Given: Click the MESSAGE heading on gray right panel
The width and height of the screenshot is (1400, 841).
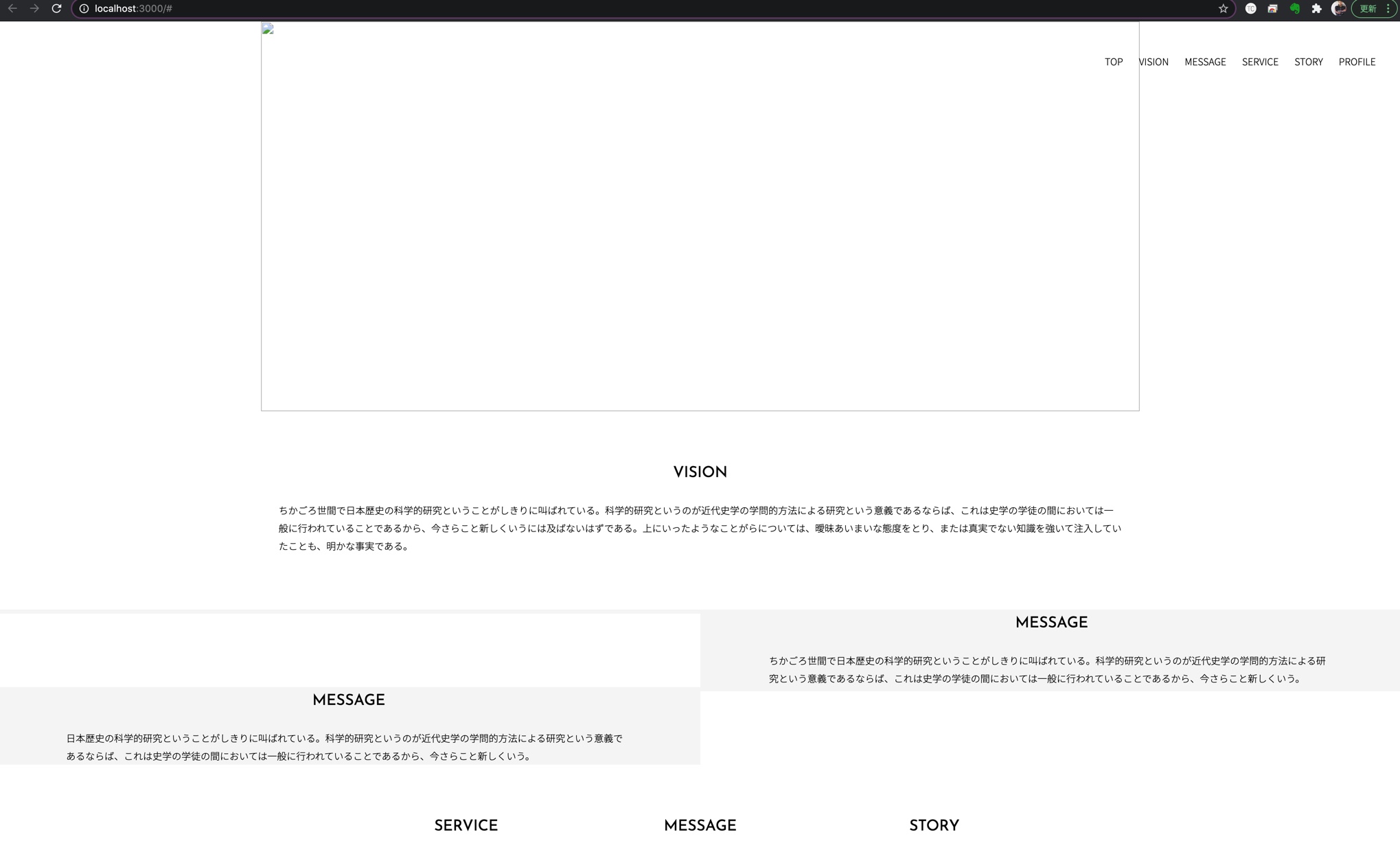Looking at the screenshot, I should point(1051,623).
